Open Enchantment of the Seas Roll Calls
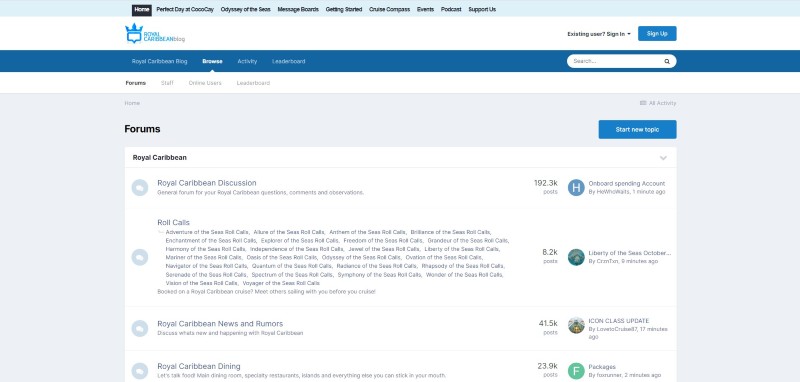 pyautogui.click(x=211, y=240)
